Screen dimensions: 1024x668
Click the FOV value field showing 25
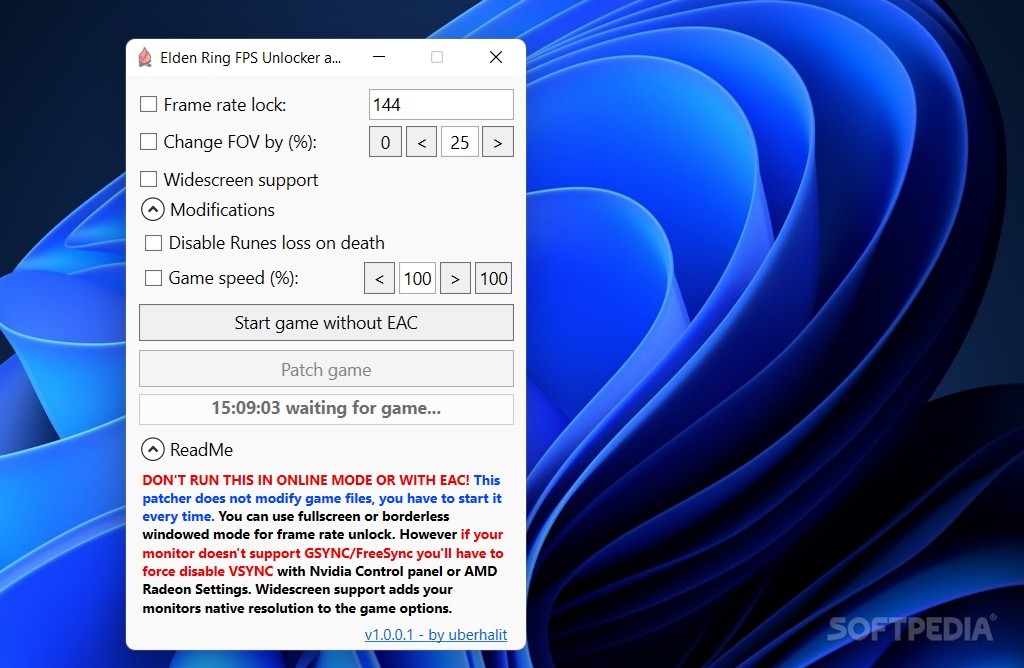pyautogui.click(x=460, y=142)
